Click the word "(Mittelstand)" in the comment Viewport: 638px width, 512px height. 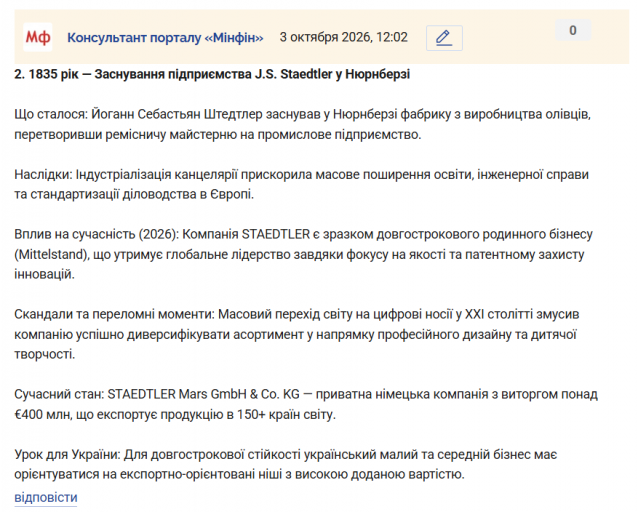pos(52,254)
